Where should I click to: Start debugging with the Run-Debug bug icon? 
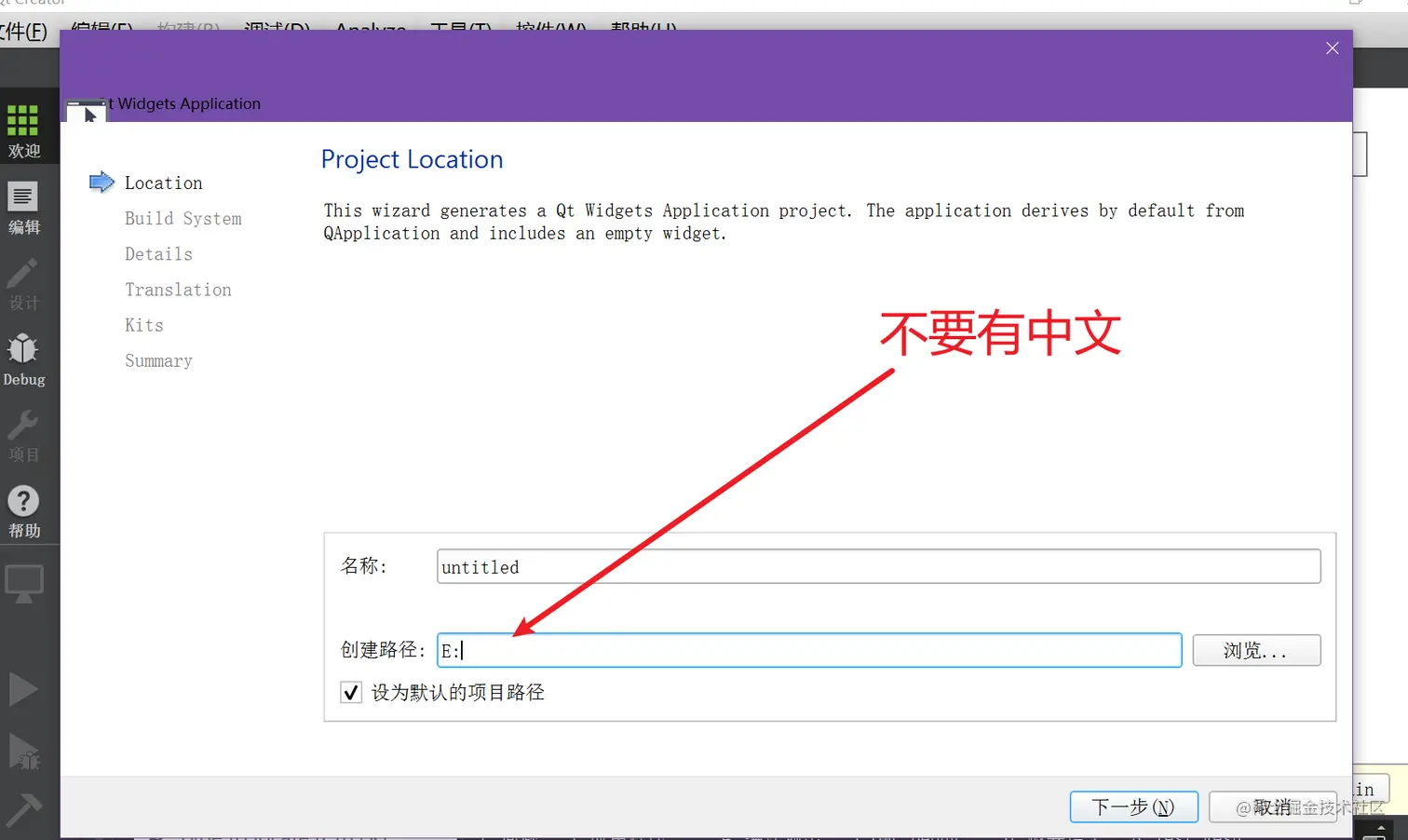[23, 752]
